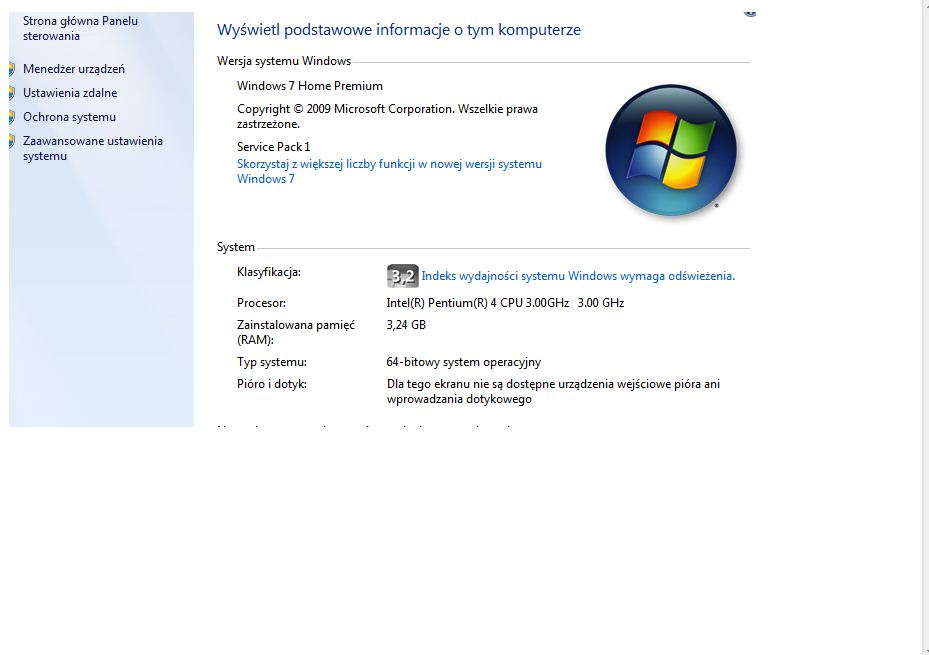Click processor value Intel(R) Pentium(R) 4
This screenshot has width=929, height=655.
coord(505,303)
